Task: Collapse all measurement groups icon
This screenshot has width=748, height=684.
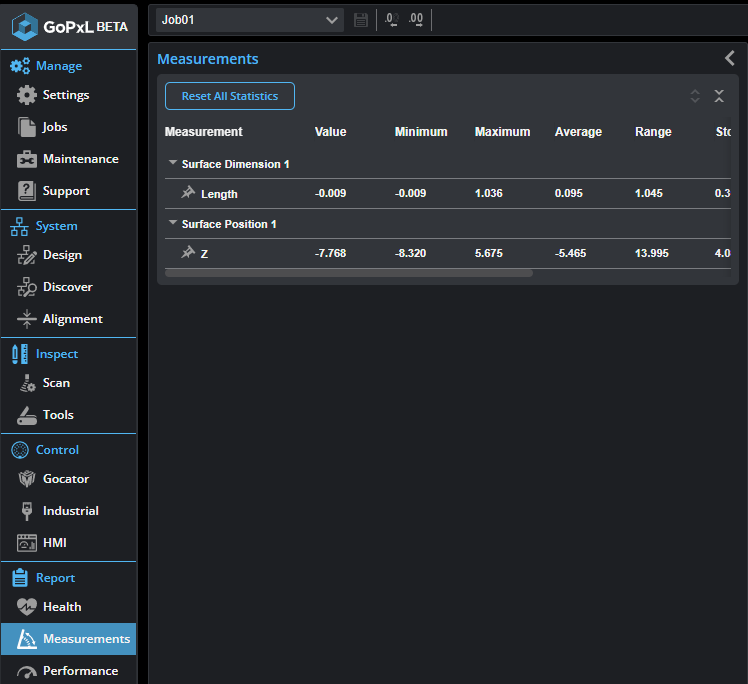Action: point(719,96)
